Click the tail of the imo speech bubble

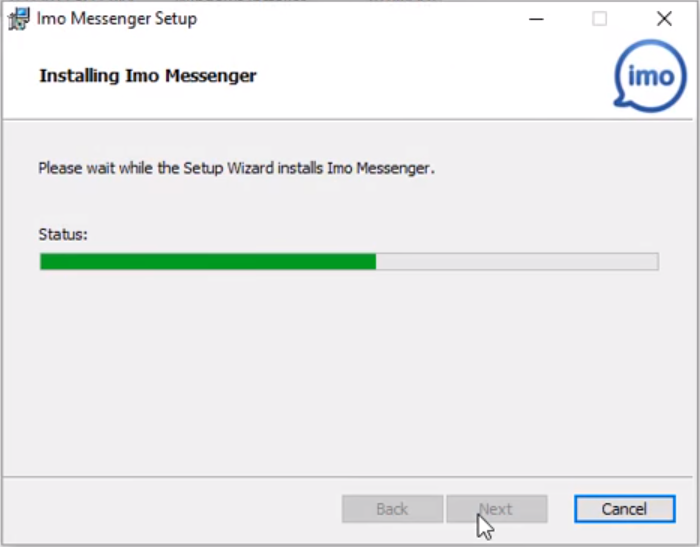click(x=621, y=102)
